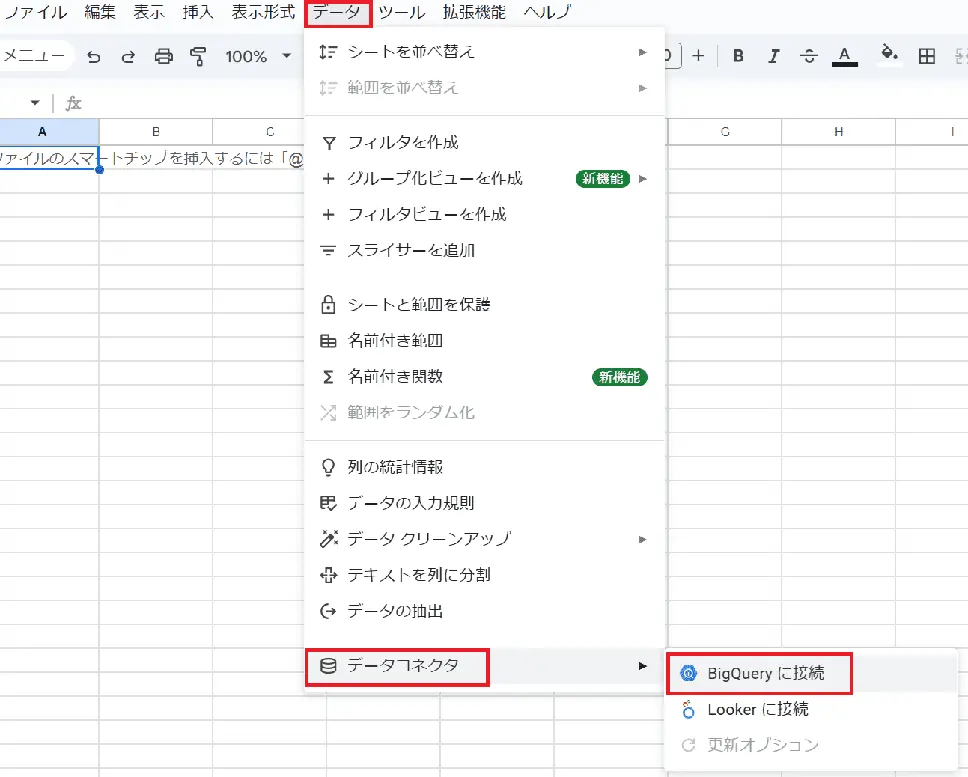
Task: Click the メニュー search box
Action: [35, 56]
